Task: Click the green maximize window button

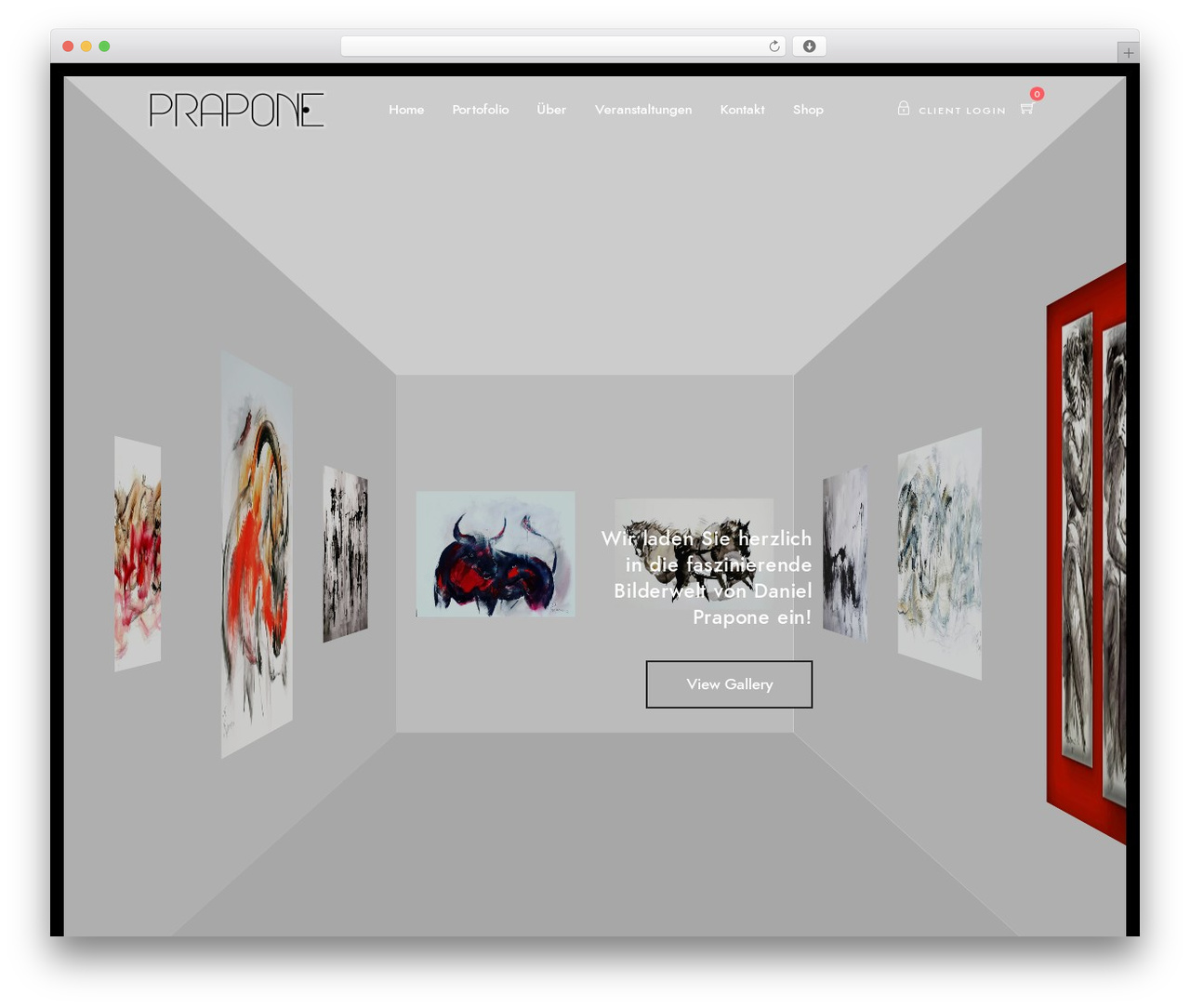Action: tap(104, 46)
